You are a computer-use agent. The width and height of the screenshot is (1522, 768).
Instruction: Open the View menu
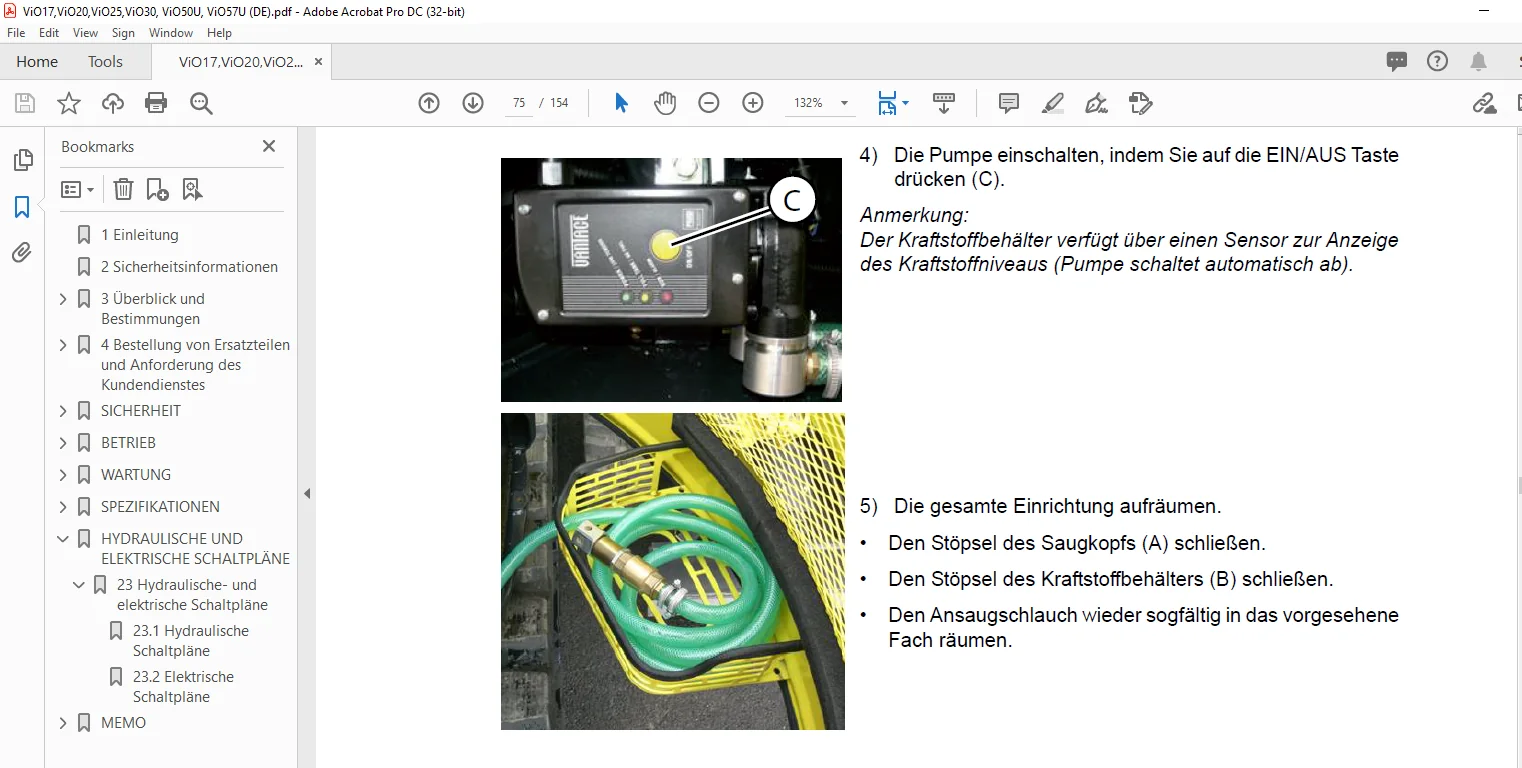pos(85,33)
